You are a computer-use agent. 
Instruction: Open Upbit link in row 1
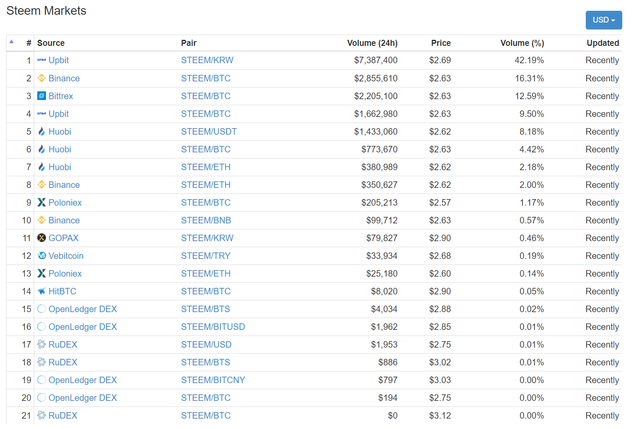58,60
